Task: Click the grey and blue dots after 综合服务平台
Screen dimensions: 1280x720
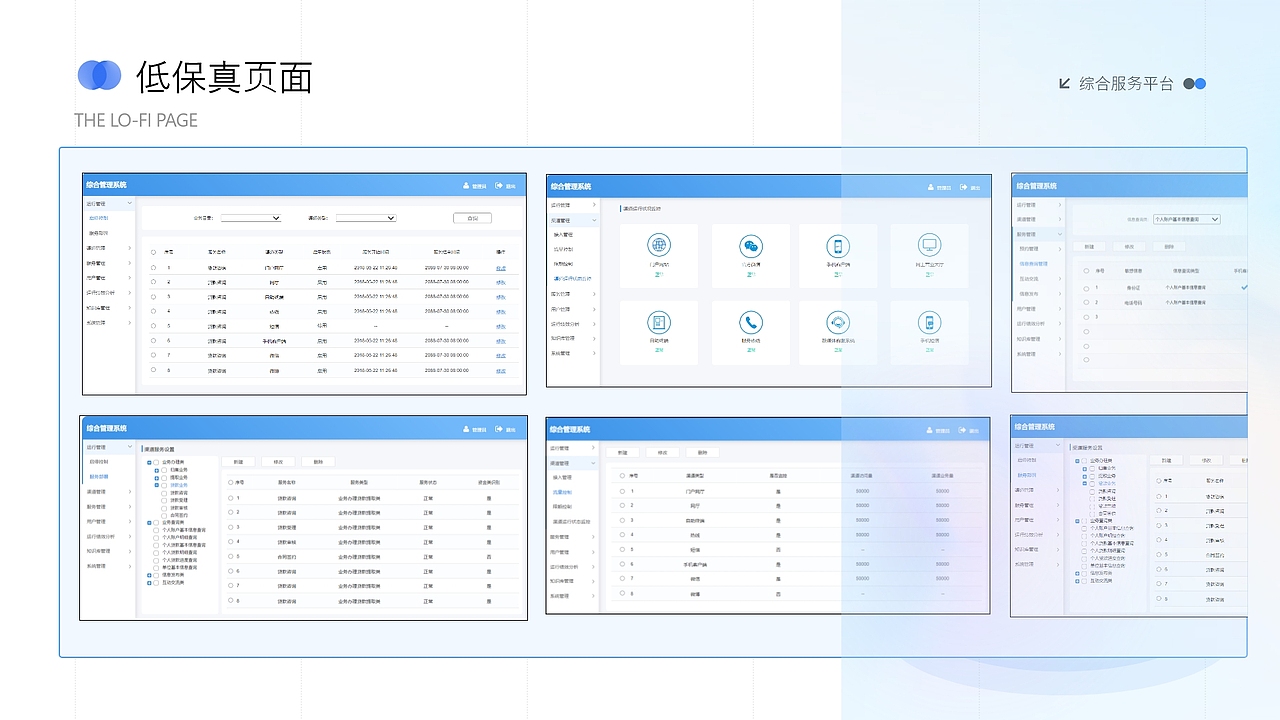Action: pyautogui.click(x=1195, y=84)
